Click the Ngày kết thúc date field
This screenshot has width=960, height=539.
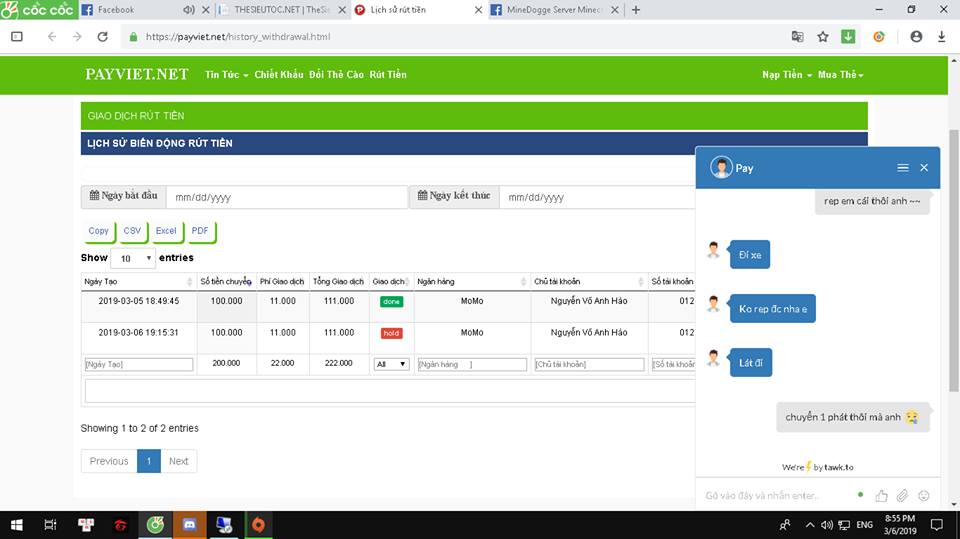(597, 197)
